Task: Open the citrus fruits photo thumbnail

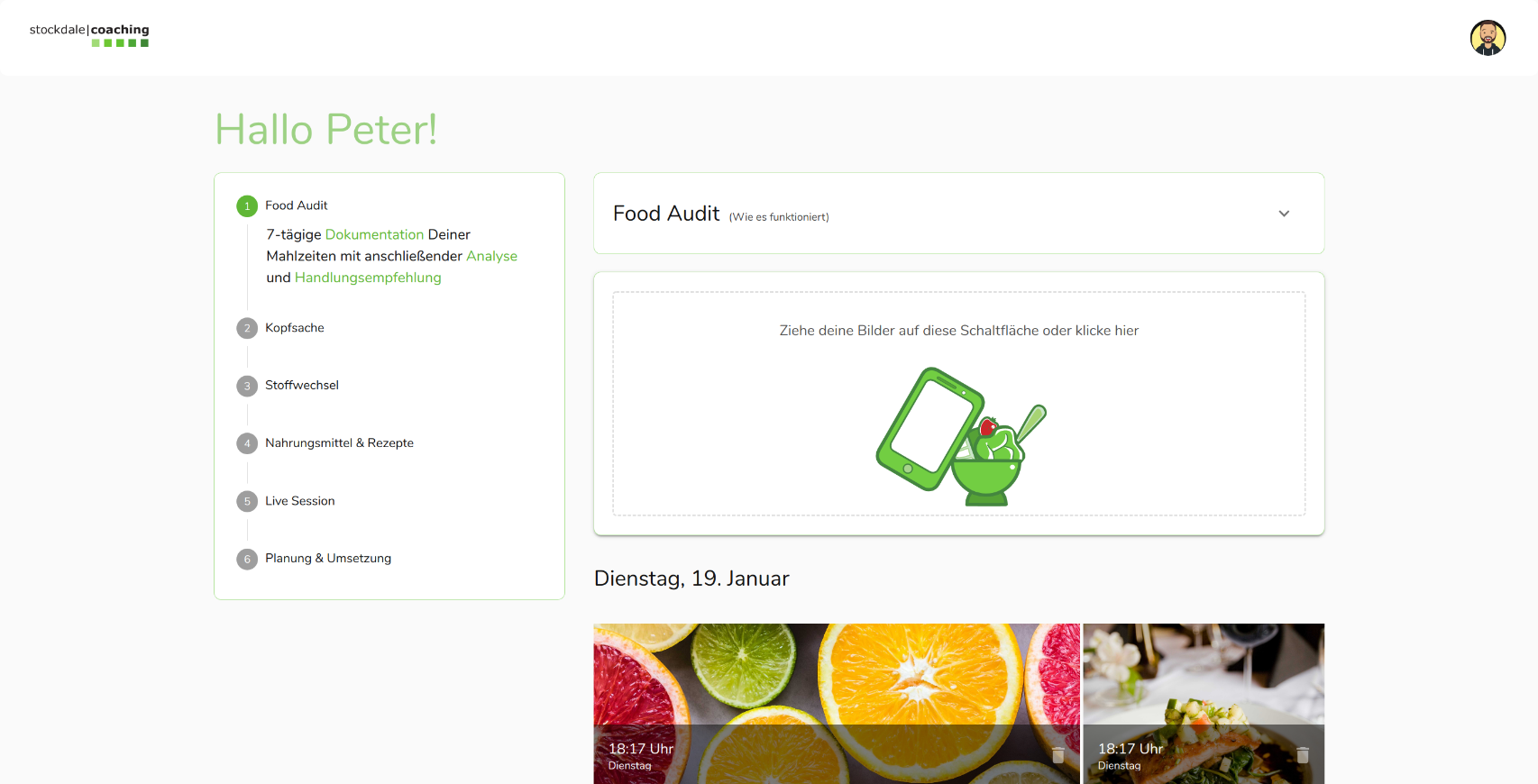Action: (837, 703)
